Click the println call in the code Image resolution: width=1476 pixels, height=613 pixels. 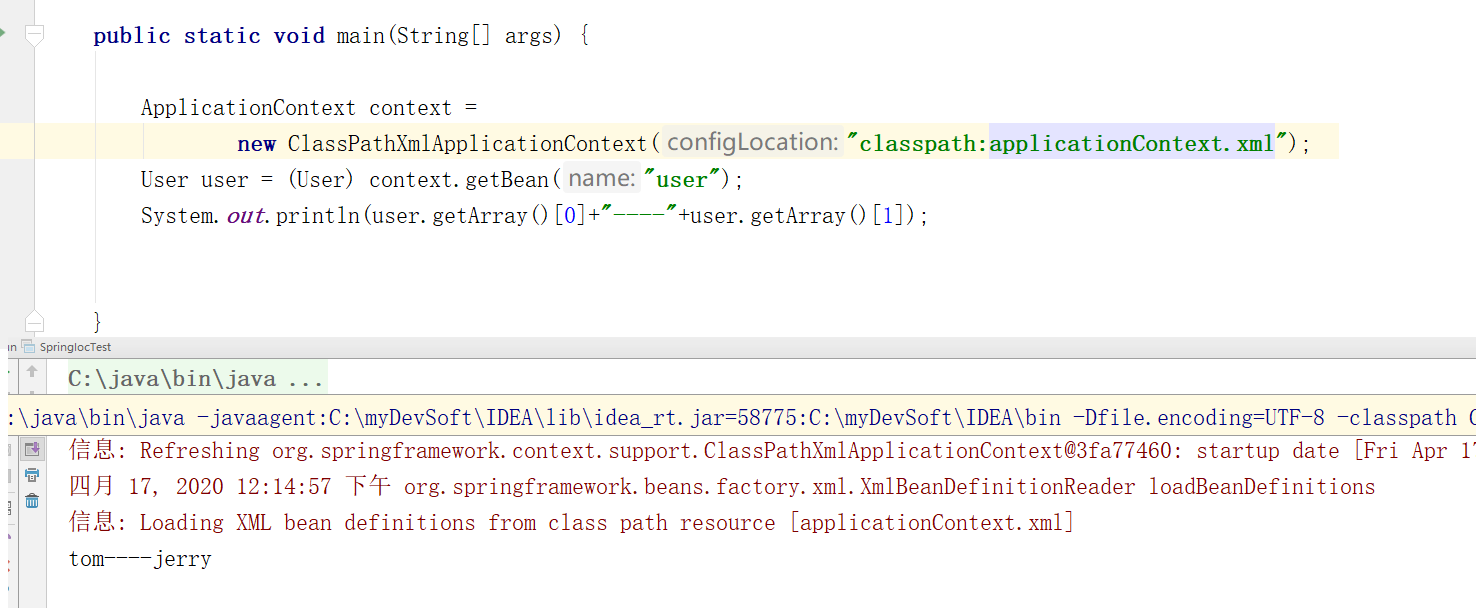tap(317, 216)
